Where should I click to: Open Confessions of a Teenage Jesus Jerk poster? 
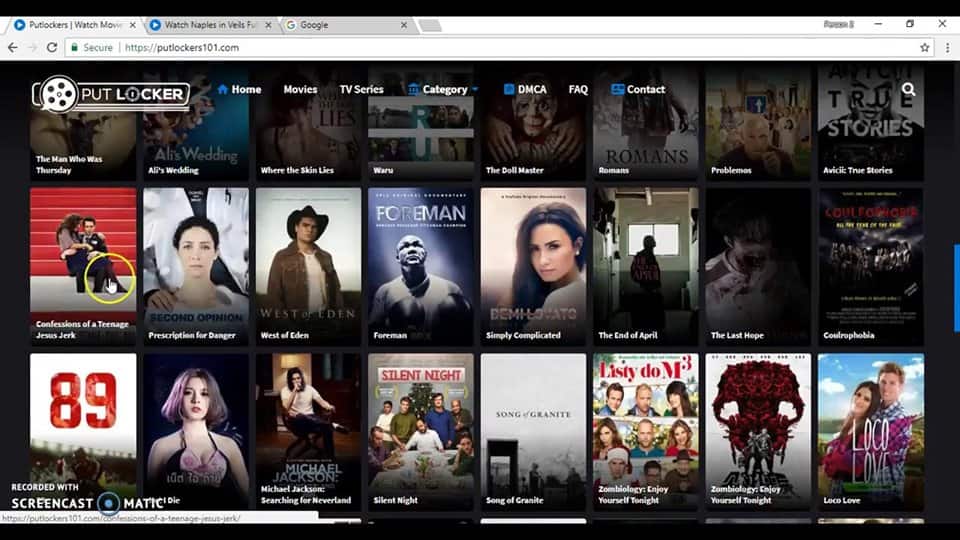click(x=83, y=266)
